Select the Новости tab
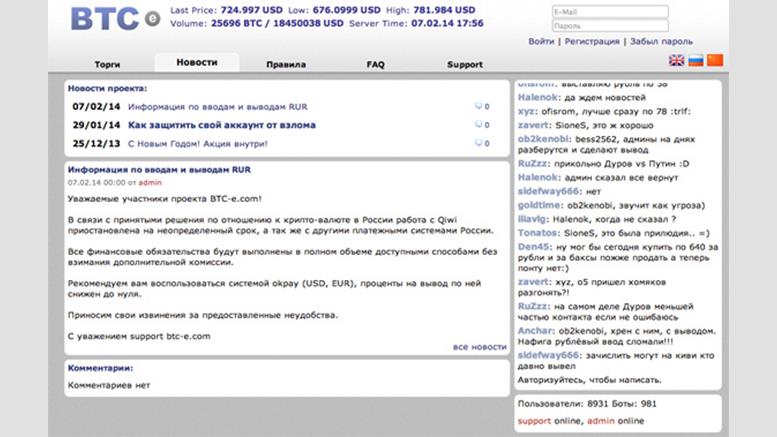 pos(197,63)
